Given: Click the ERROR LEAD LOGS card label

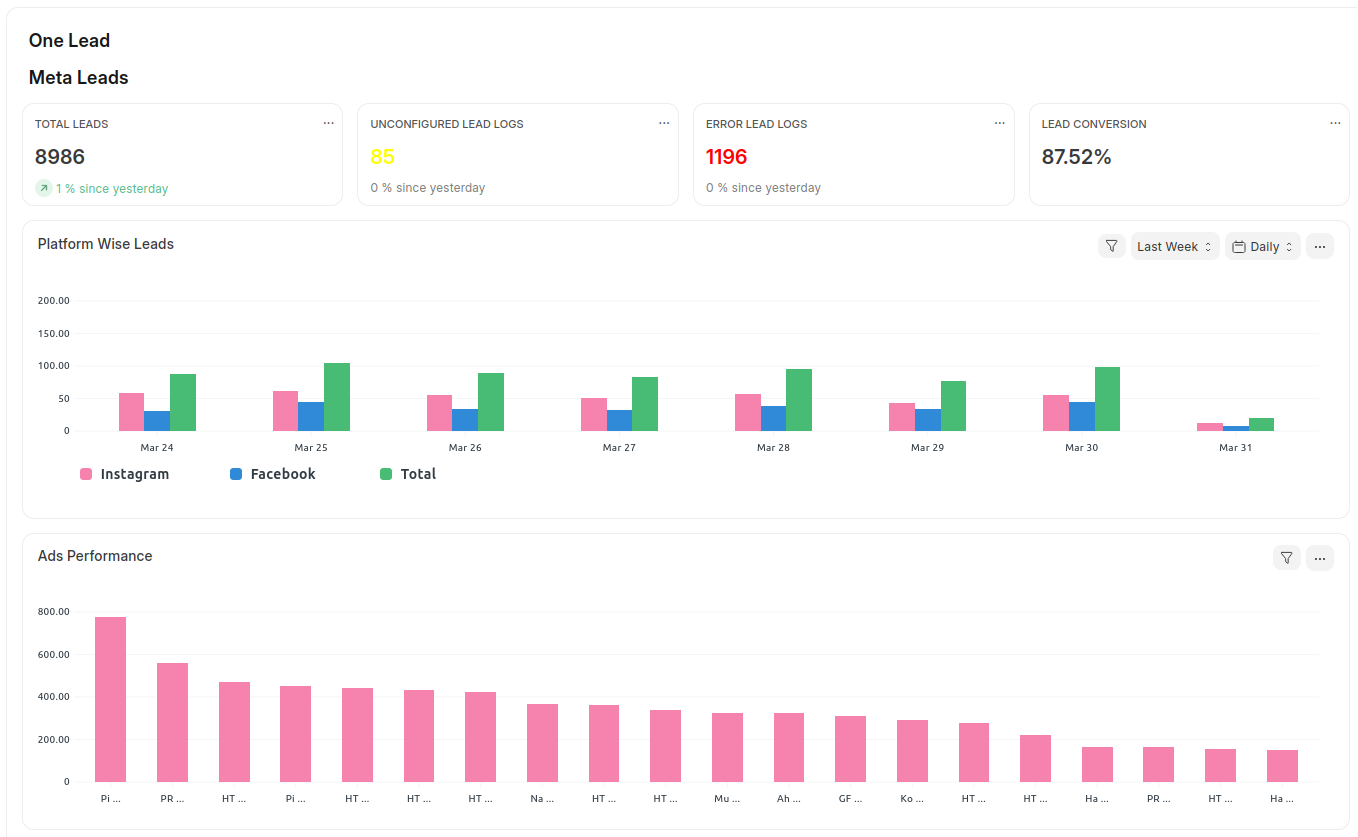Looking at the screenshot, I should click(756, 124).
